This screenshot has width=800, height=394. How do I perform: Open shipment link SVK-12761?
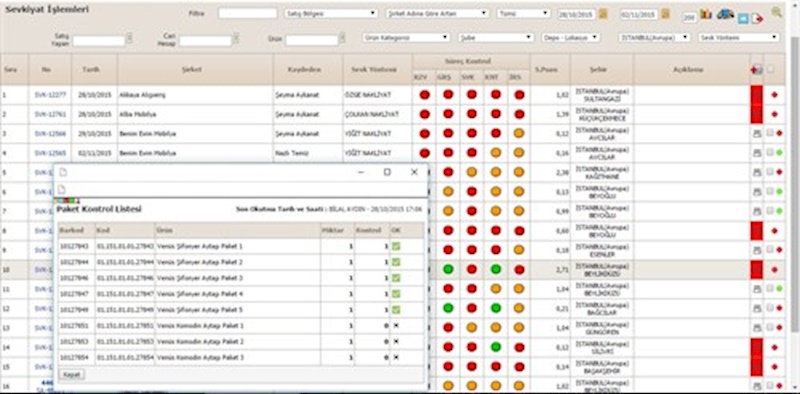(50, 114)
